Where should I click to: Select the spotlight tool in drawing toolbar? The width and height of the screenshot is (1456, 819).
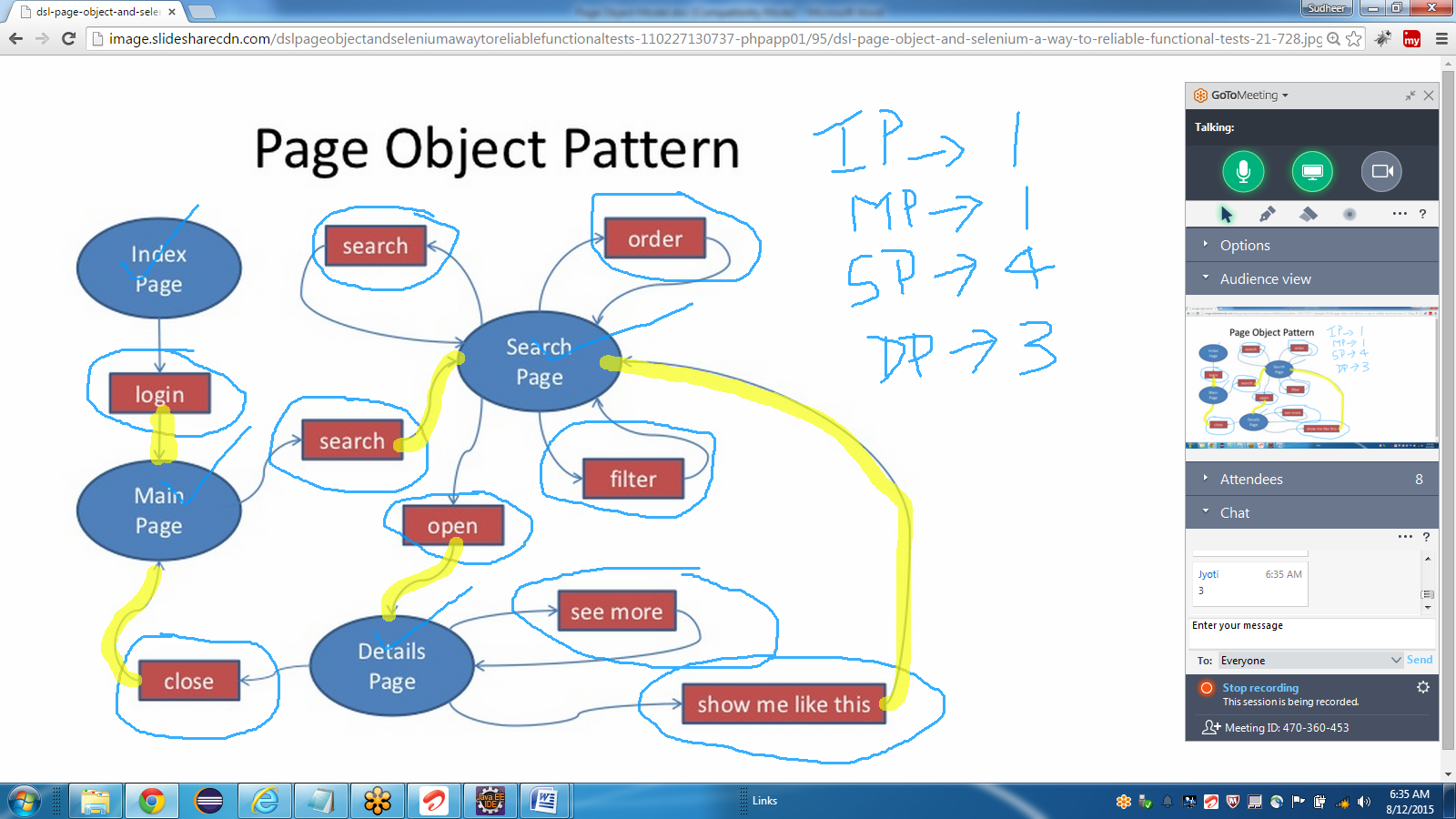1349,214
